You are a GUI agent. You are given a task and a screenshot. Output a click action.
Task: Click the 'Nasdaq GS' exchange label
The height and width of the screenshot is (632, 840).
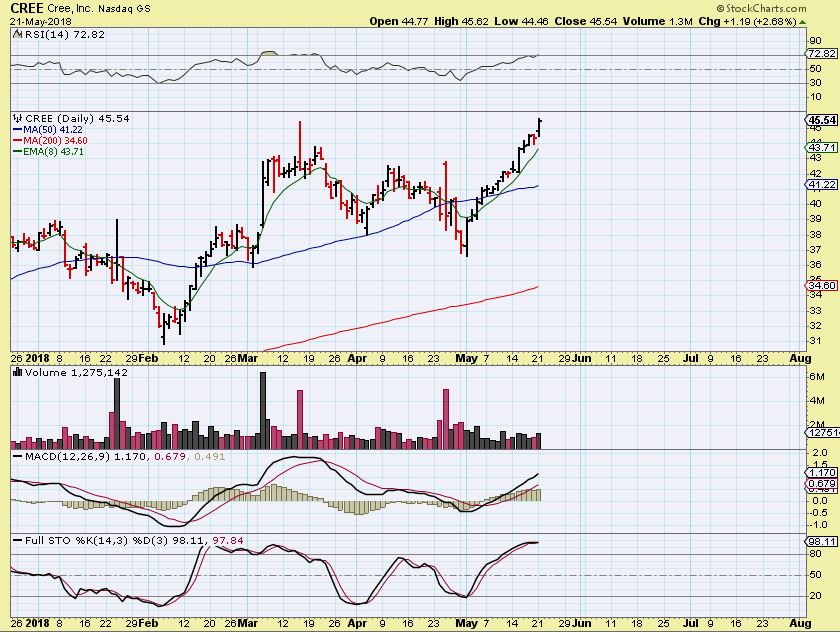tap(124, 9)
